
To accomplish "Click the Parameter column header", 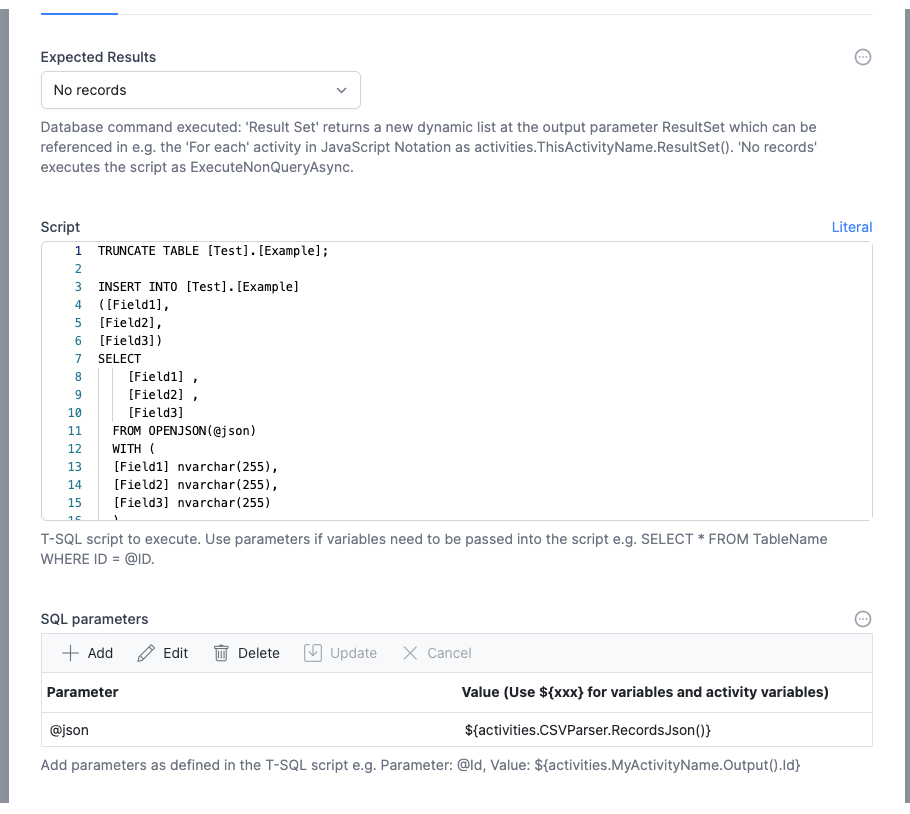I will pyautogui.click(x=83, y=692).
